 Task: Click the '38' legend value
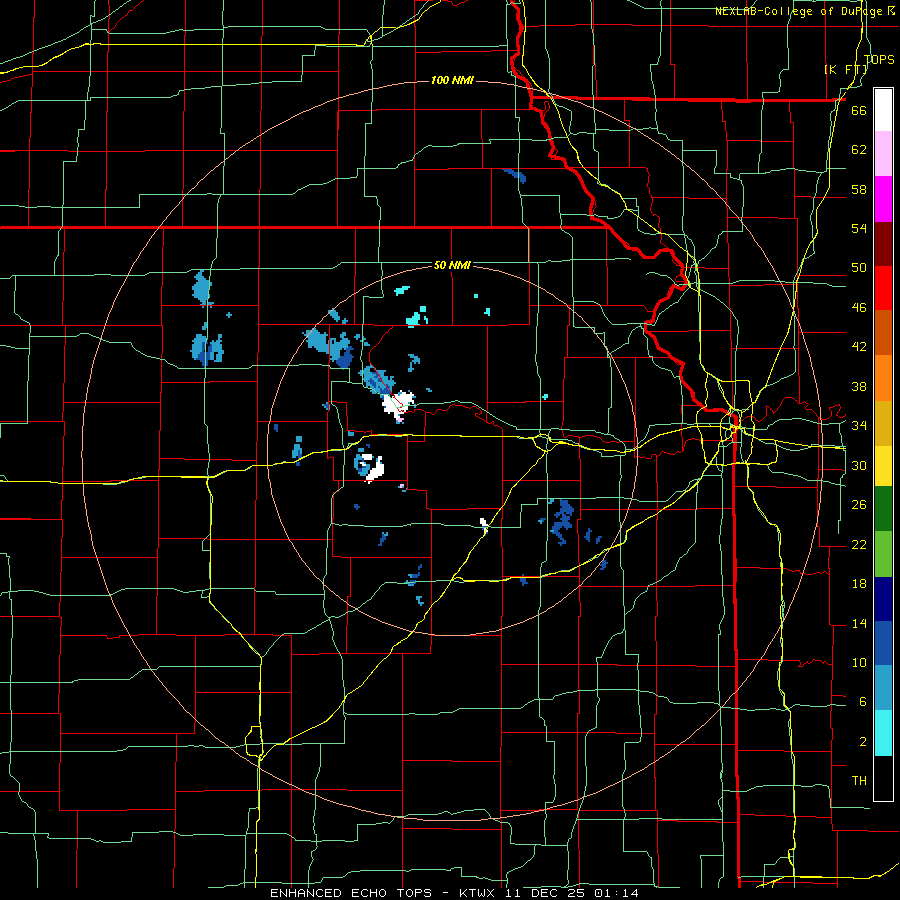coord(859,386)
